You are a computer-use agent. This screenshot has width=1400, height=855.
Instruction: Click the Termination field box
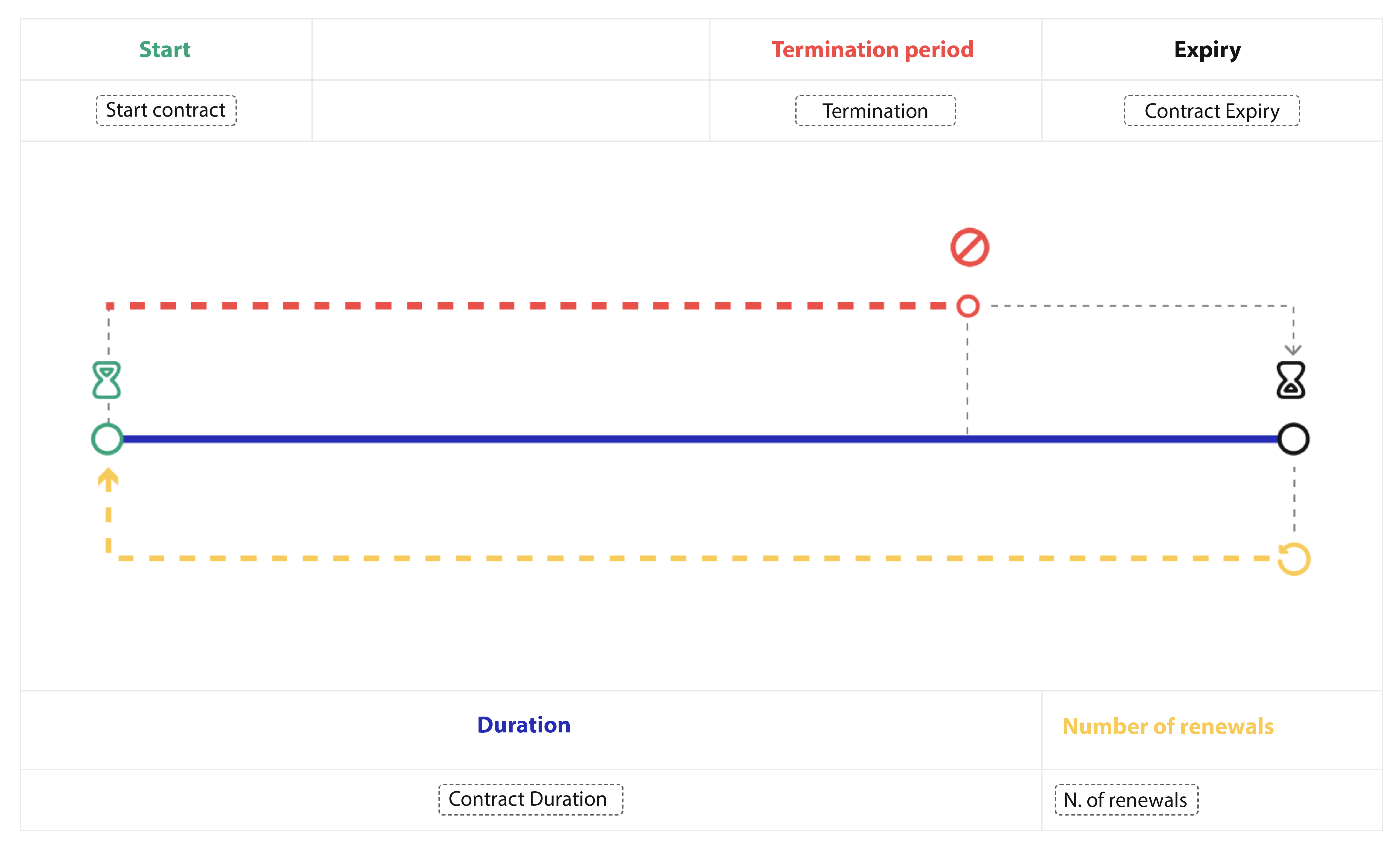(x=875, y=110)
